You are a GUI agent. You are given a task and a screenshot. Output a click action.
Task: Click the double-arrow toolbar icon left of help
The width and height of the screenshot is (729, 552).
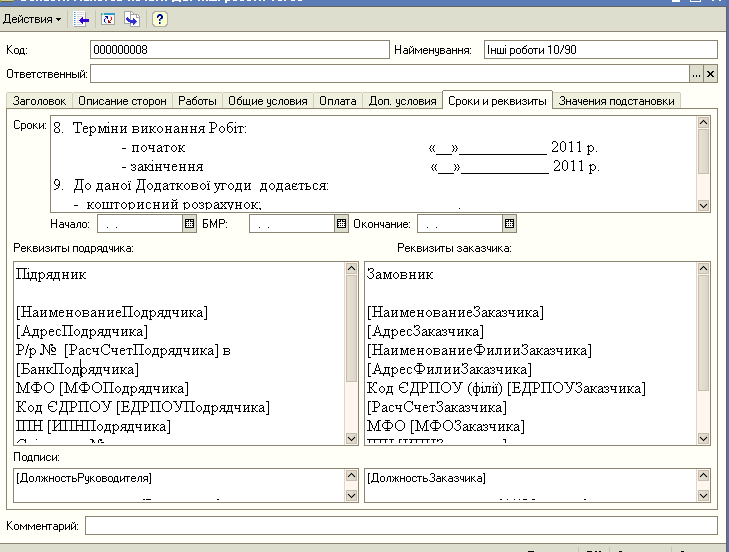coord(132,19)
